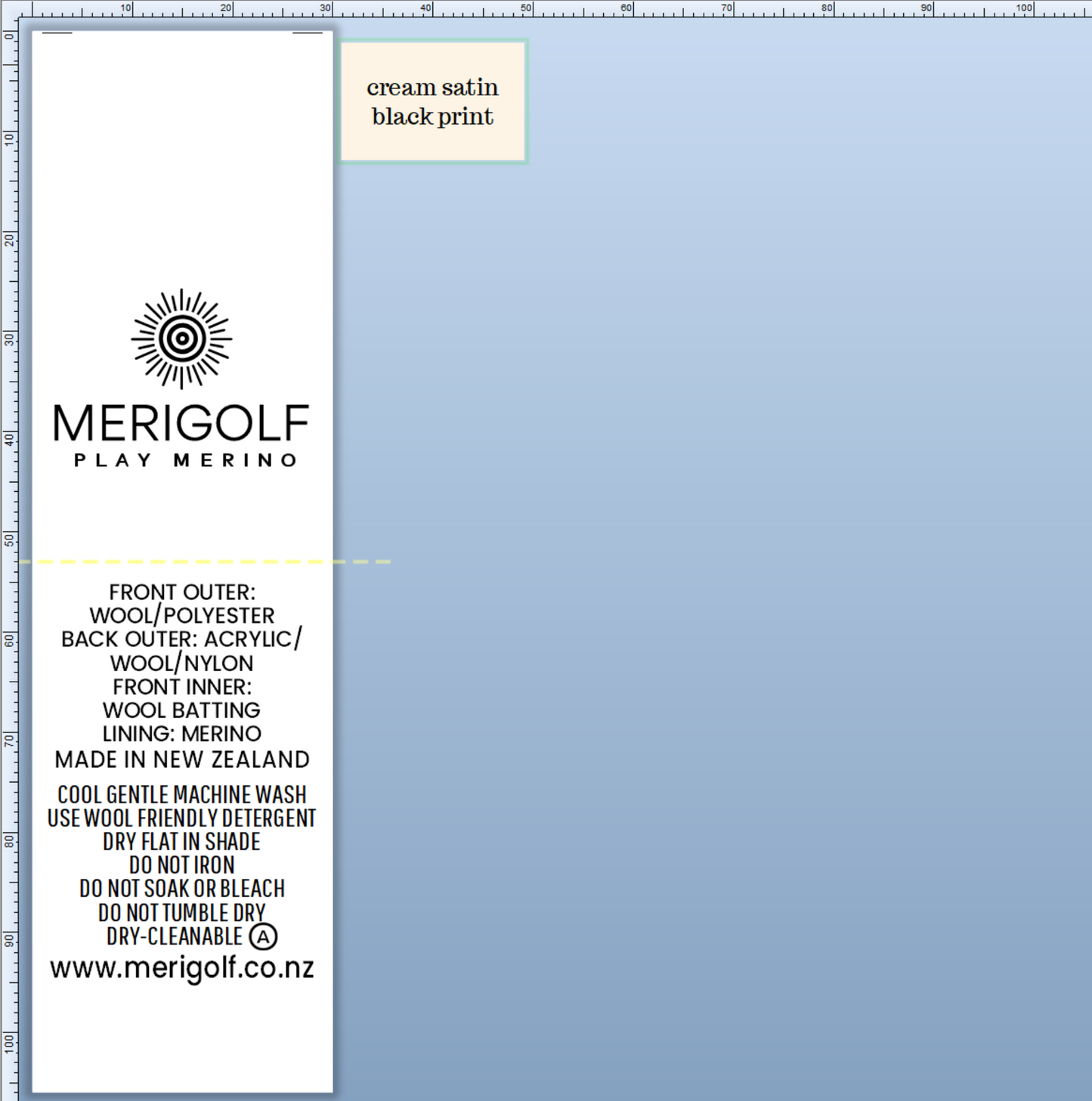This screenshot has width=1092, height=1101.
Task: Click the top-right crop mark on label
Action: pos(307,33)
